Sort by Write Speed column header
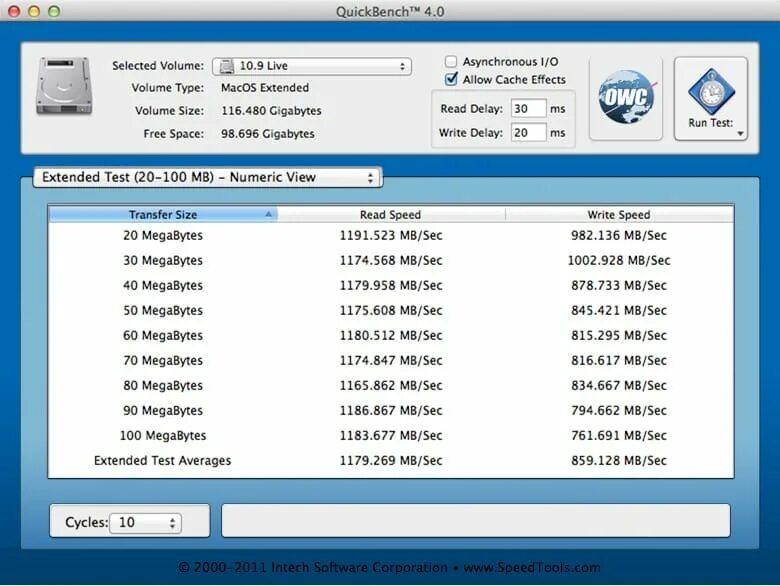Screen dimensions: 780x586 619,214
